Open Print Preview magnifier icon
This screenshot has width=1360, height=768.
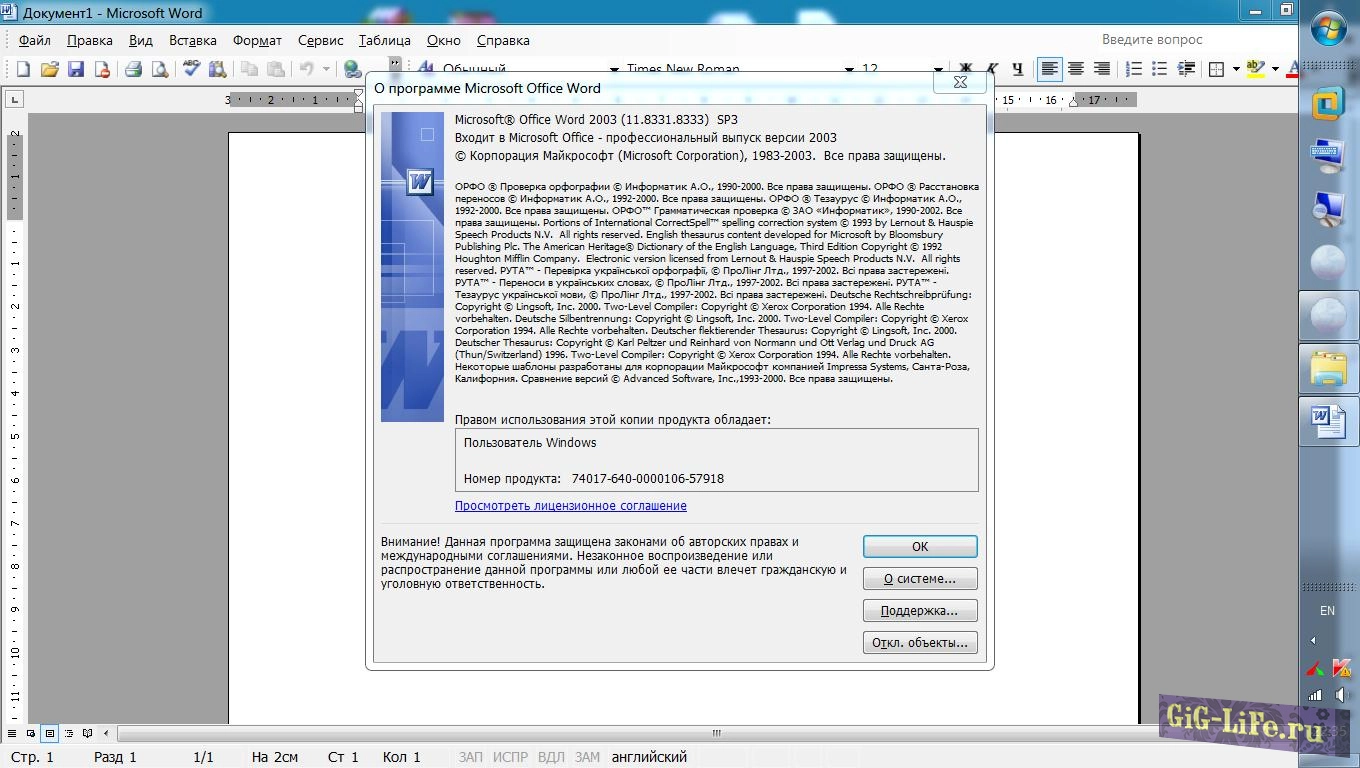pyautogui.click(x=159, y=69)
